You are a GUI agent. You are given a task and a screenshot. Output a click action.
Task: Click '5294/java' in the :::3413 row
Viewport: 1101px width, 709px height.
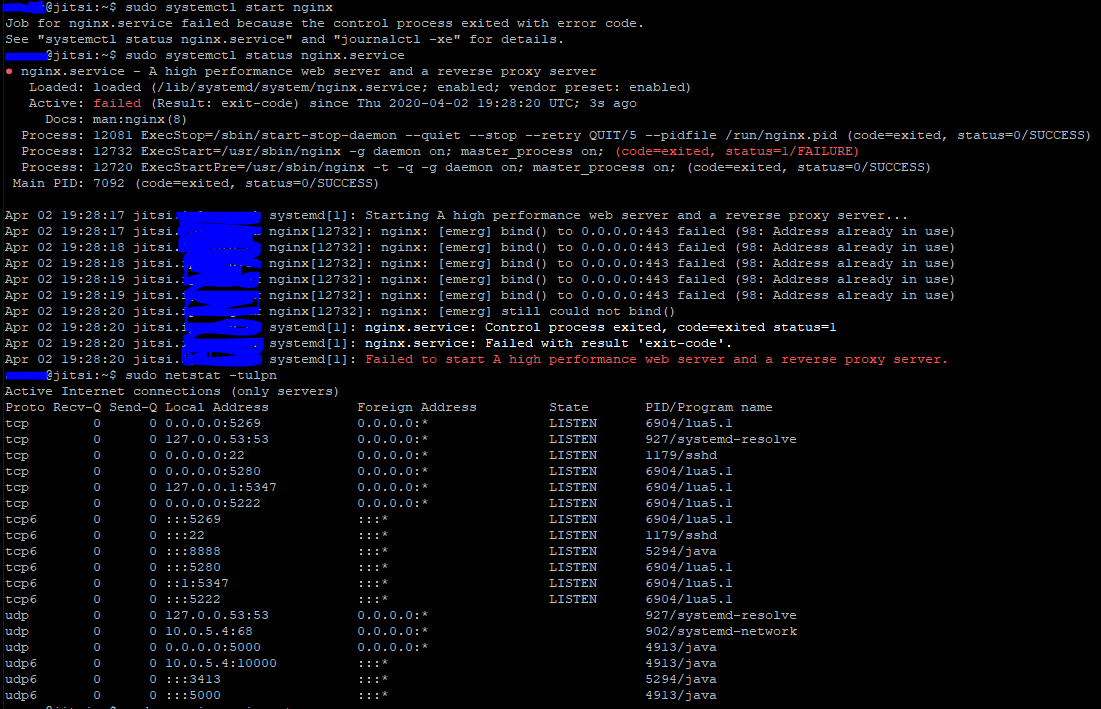coord(681,680)
